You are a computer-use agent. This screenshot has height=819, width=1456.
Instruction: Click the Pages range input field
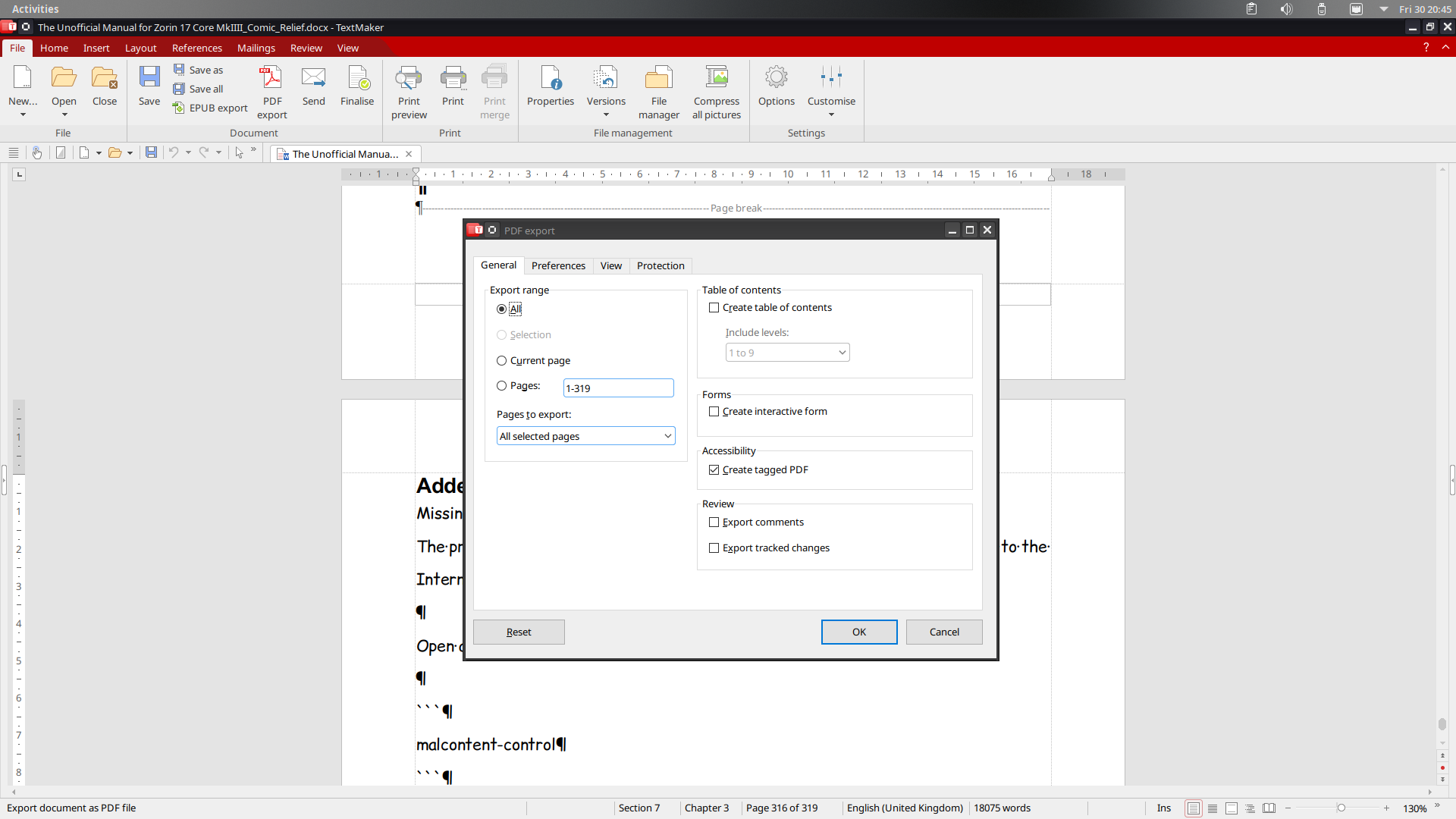pyautogui.click(x=618, y=388)
